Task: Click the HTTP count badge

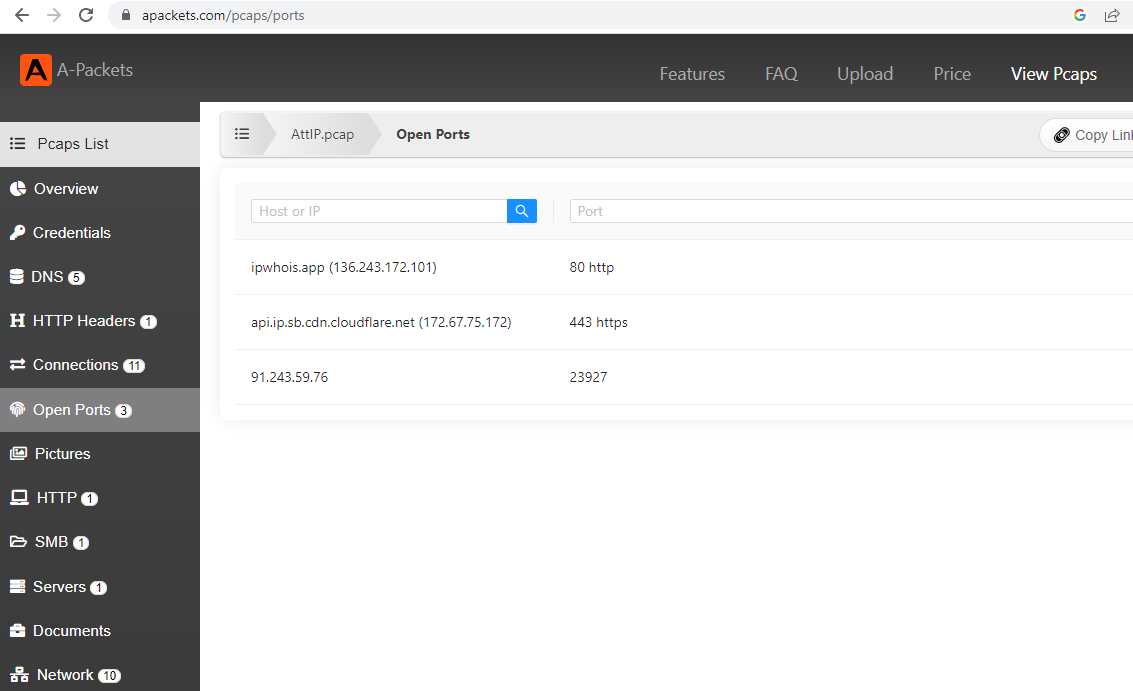Action: 90,499
